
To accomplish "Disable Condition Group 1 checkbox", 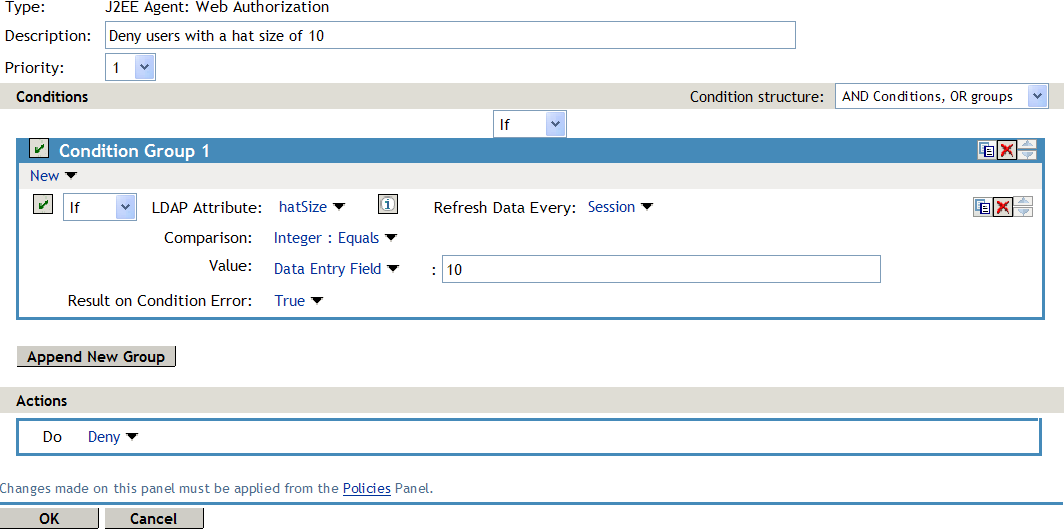I will point(39,150).
